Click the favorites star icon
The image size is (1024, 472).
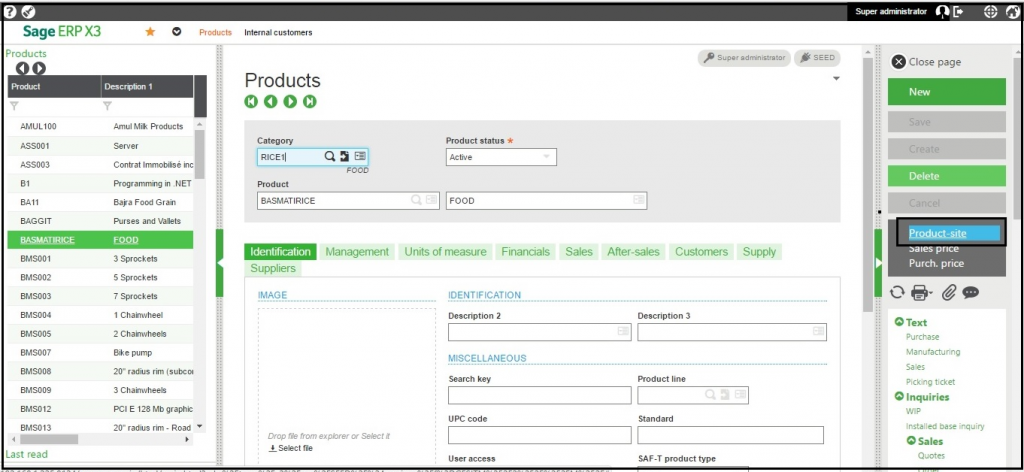[x=151, y=32]
